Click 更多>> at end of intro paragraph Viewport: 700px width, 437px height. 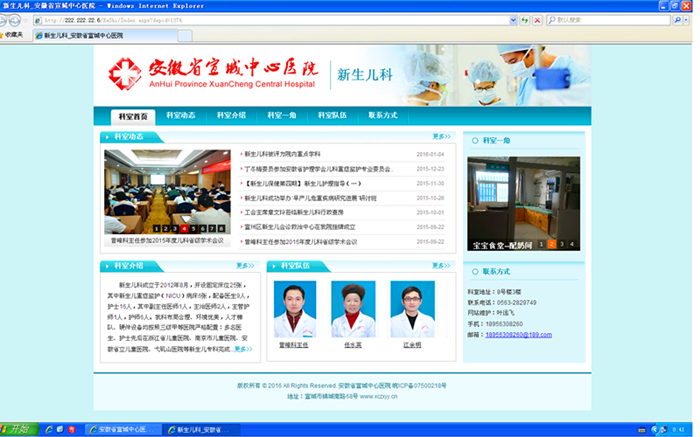tap(243, 349)
